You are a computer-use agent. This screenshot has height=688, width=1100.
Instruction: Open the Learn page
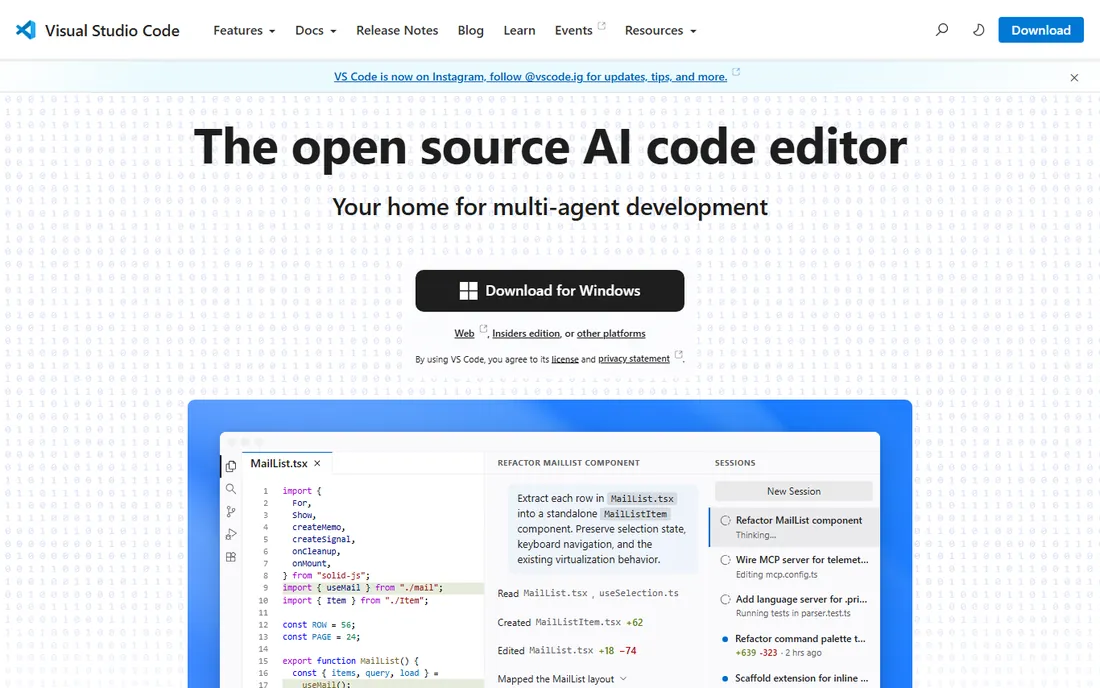pyautogui.click(x=519, y=30)
